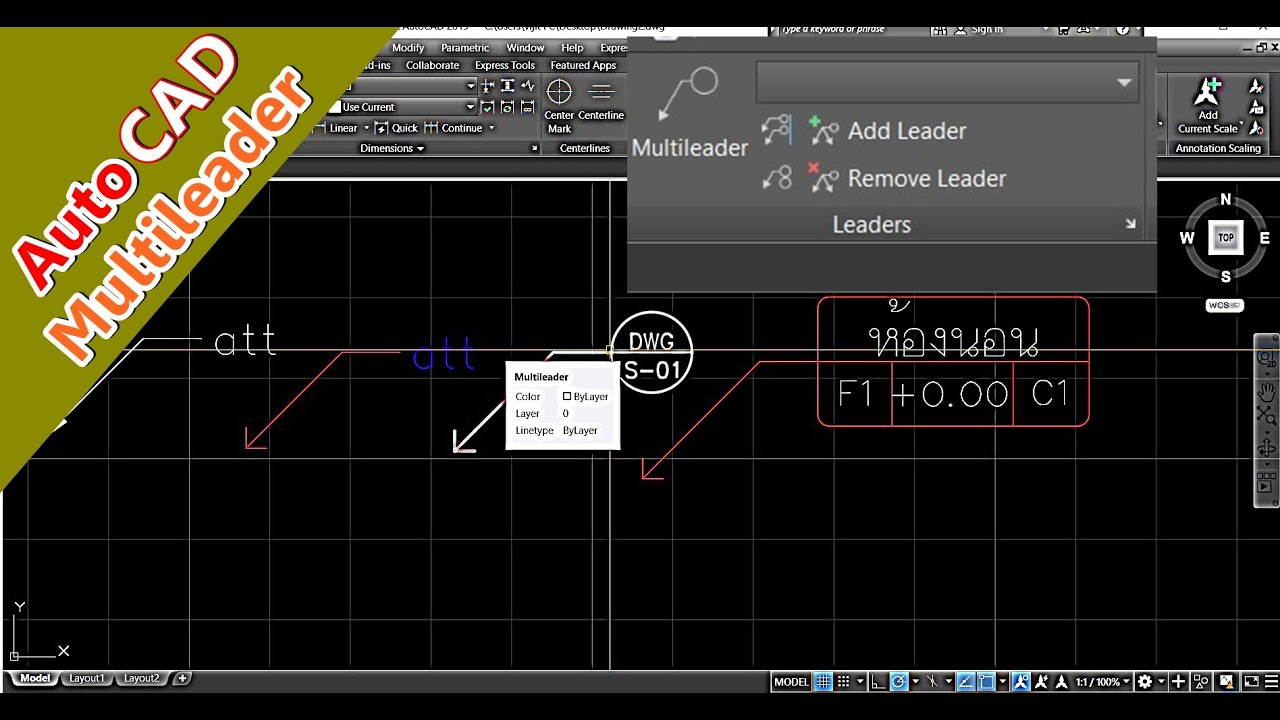Click the dimension Jogged Linear icon

coord(528,86)
